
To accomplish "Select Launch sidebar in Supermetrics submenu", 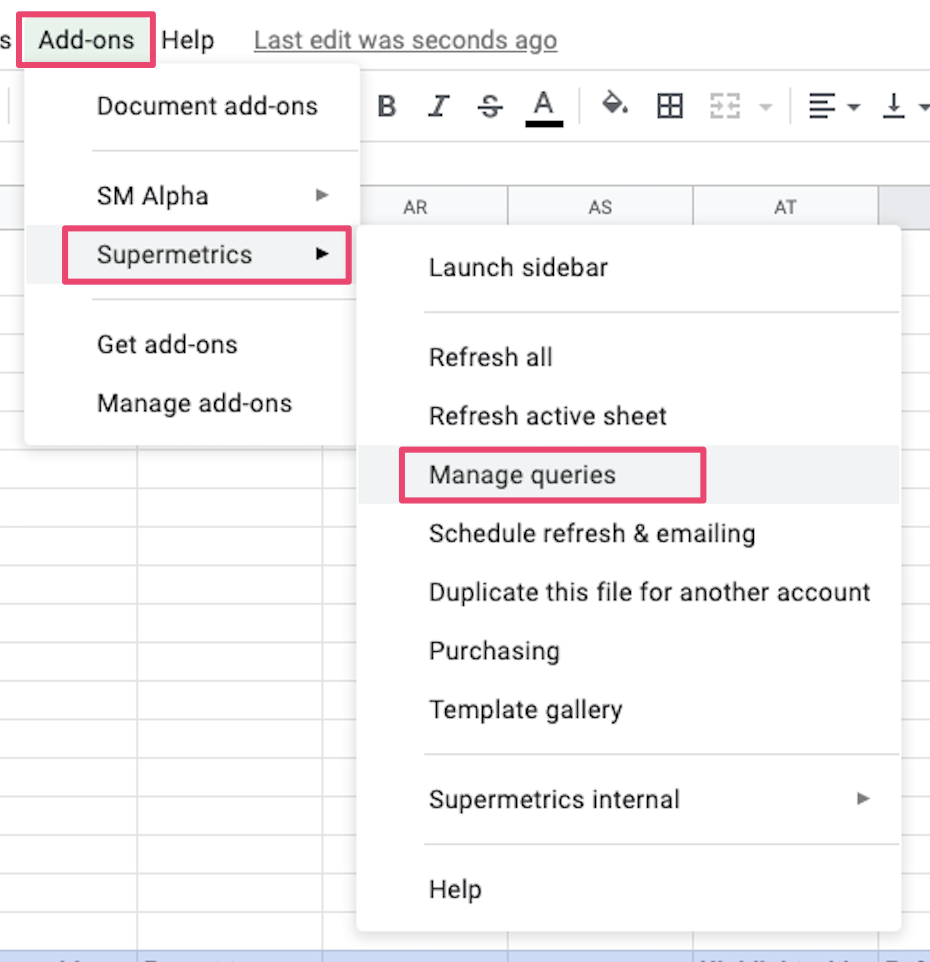I will point(629,267).
